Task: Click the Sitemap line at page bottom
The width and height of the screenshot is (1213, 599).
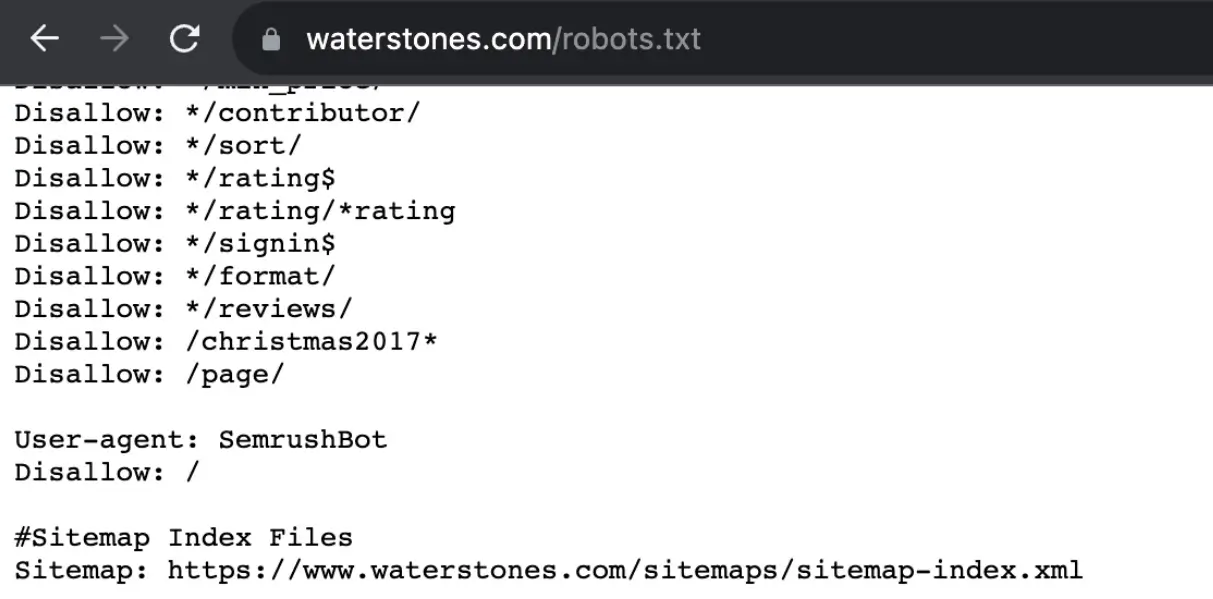Action: [545, 570]
